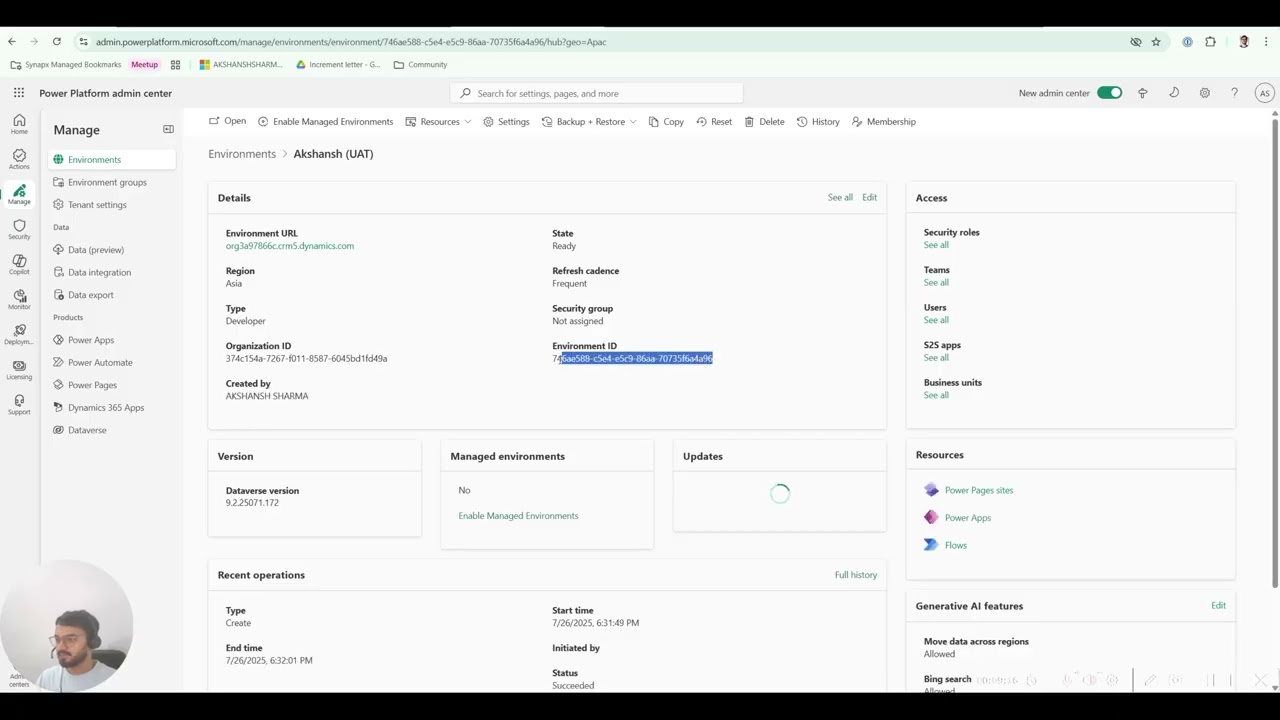The image size is (1280, 720).
Task: Open Full history of recent operations
Action: coord(856,575)
